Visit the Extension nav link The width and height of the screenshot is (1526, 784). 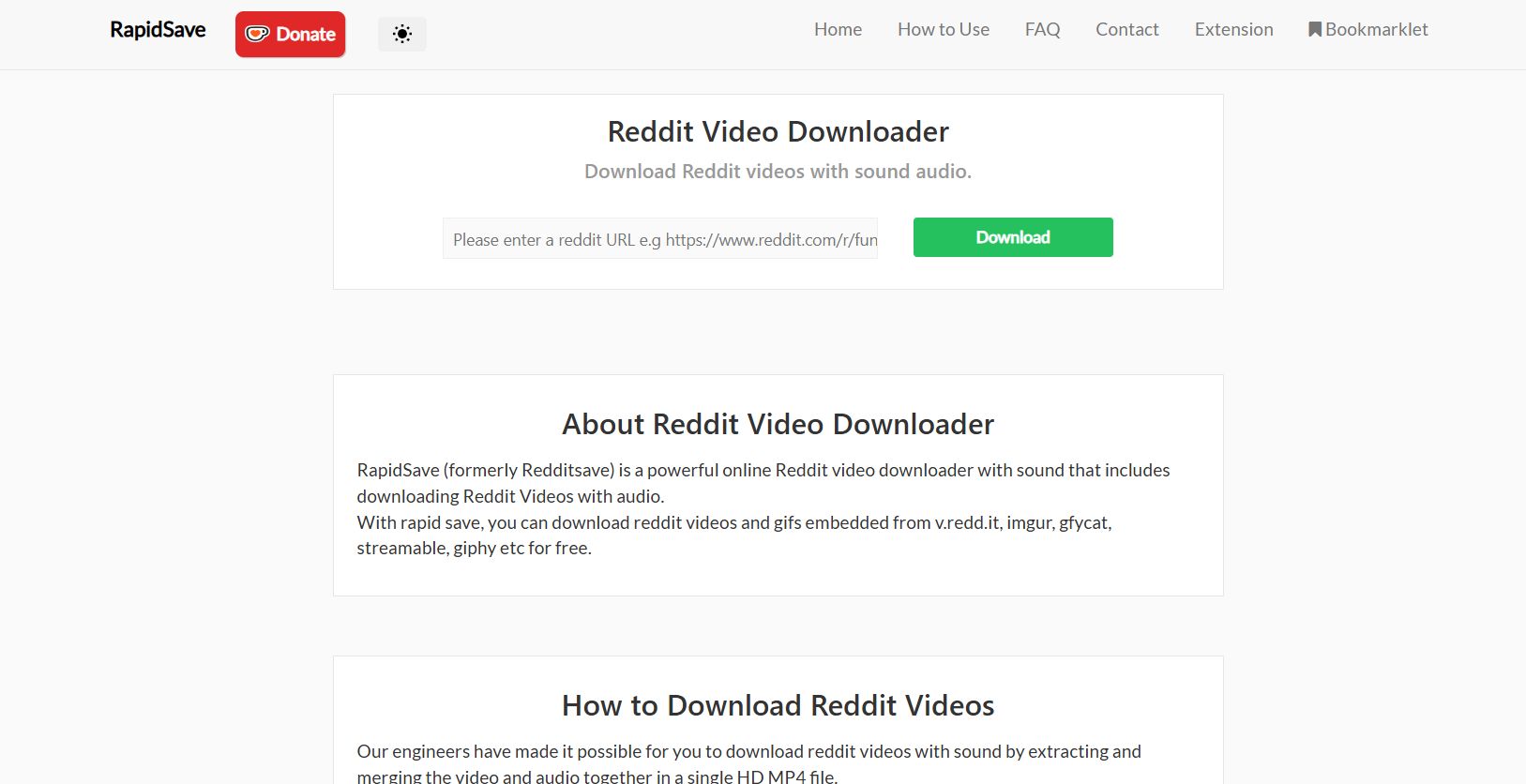click(x=1233, y=29)
